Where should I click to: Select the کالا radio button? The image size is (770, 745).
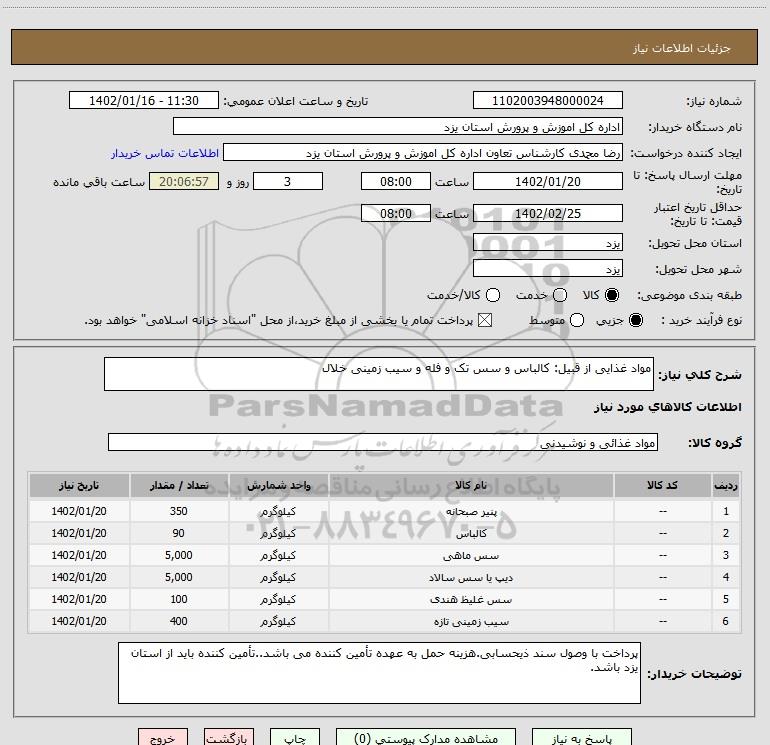pos(612,295)
